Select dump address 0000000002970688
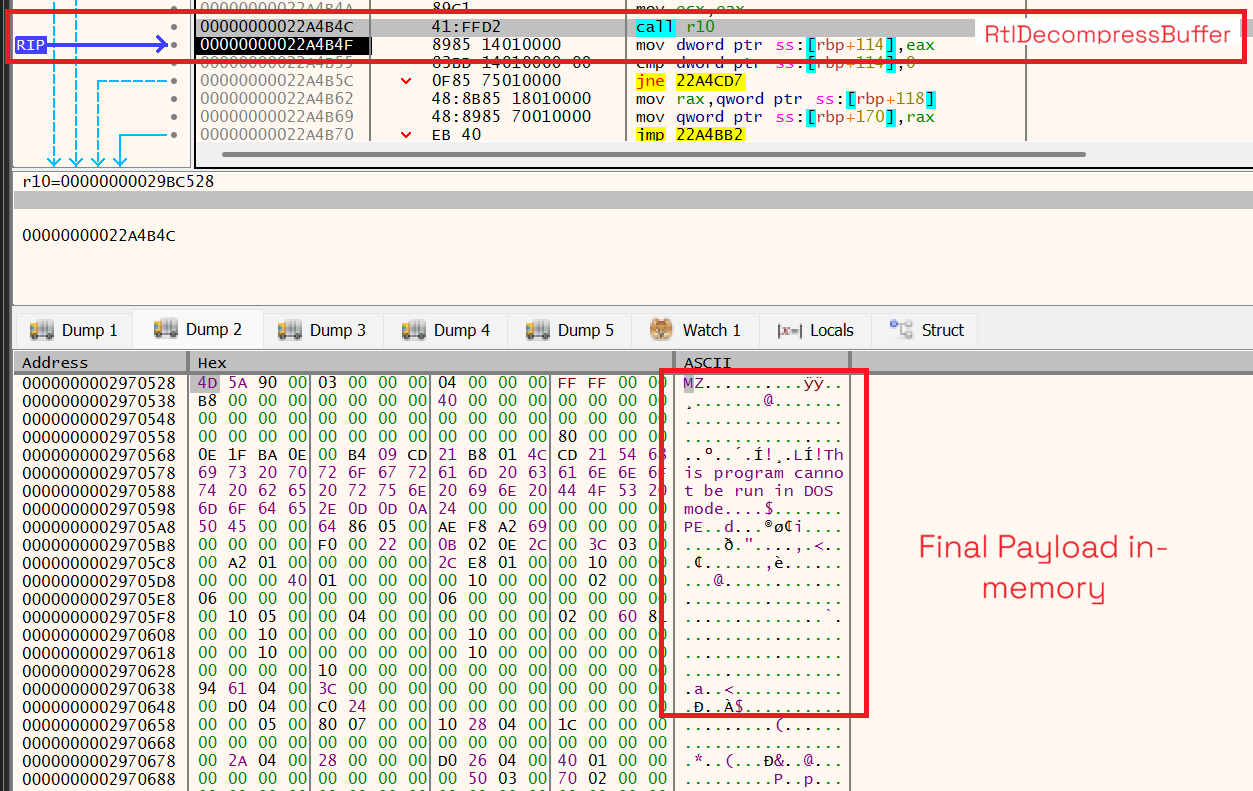The height and width of the screenshot is (791, 1253). pyautogui.click(x=99, y=779)
